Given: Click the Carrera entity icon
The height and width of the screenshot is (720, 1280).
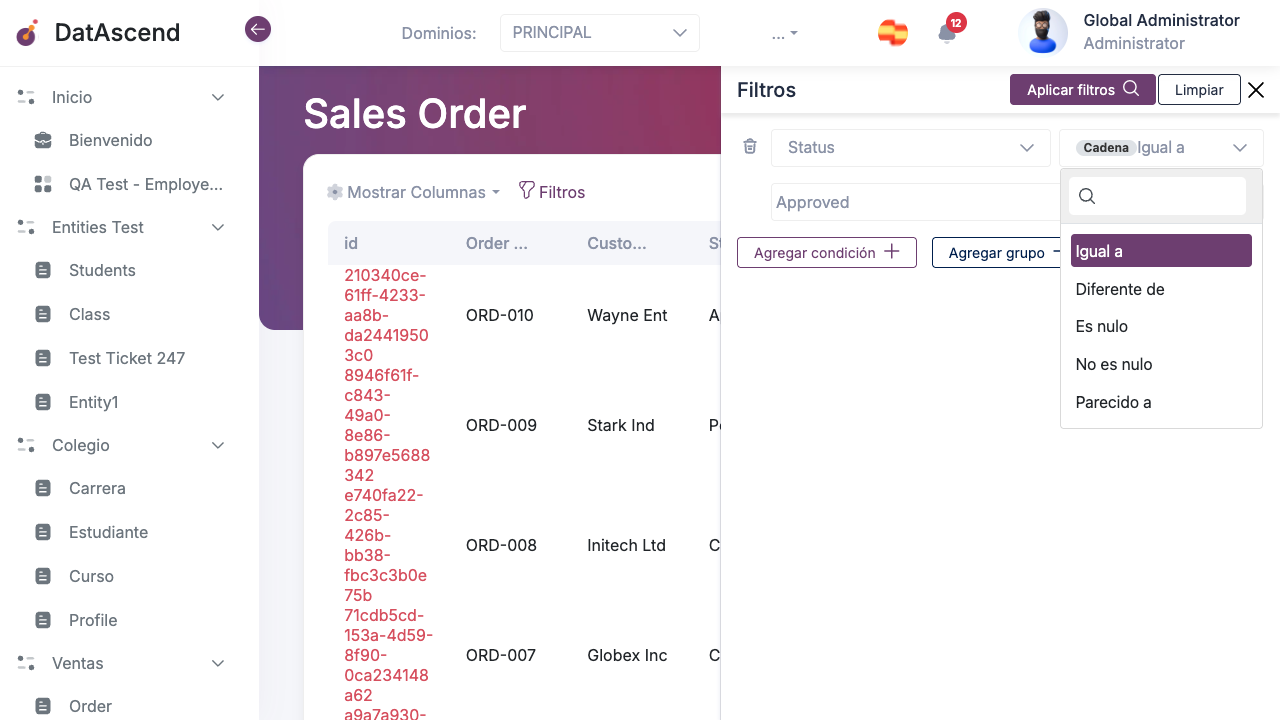Looking at the screenshot, I should coord(43,488).
